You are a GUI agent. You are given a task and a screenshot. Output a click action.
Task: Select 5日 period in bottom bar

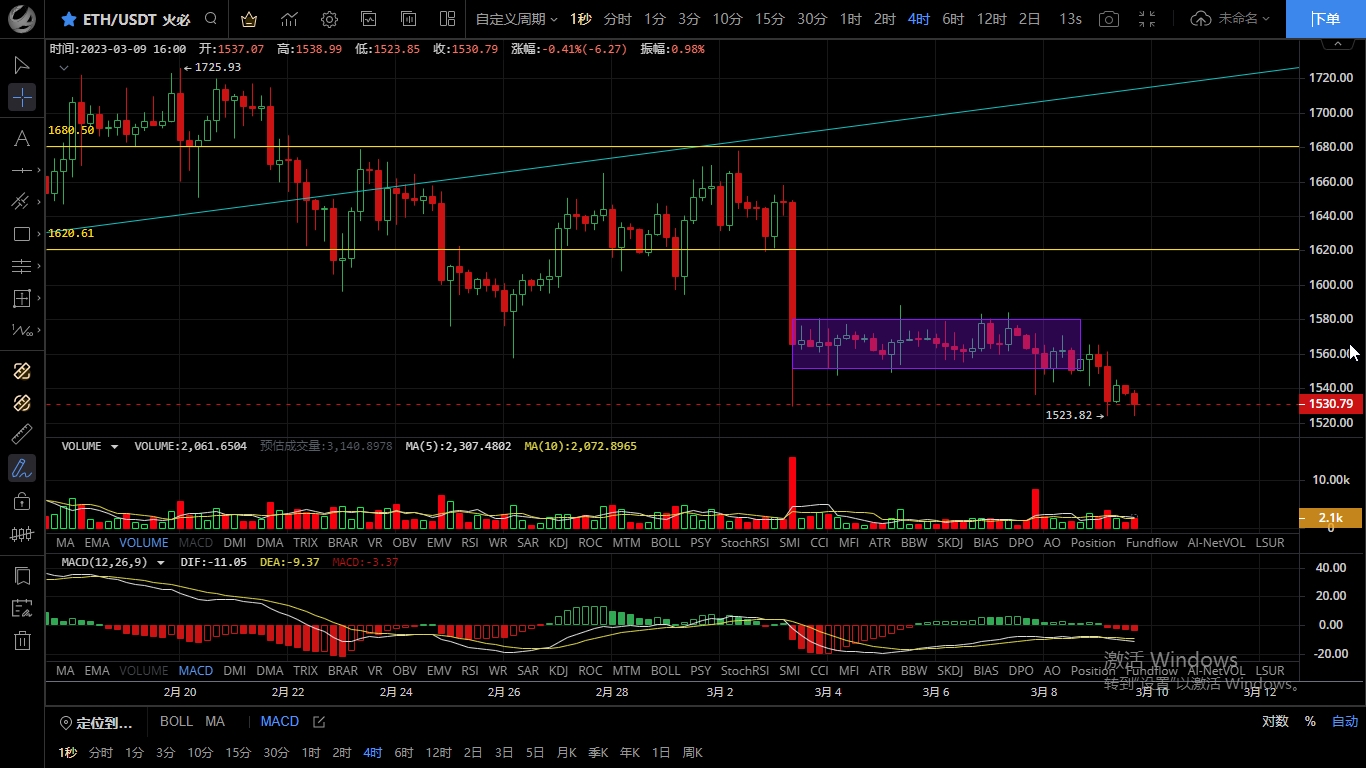pos(535,753)
